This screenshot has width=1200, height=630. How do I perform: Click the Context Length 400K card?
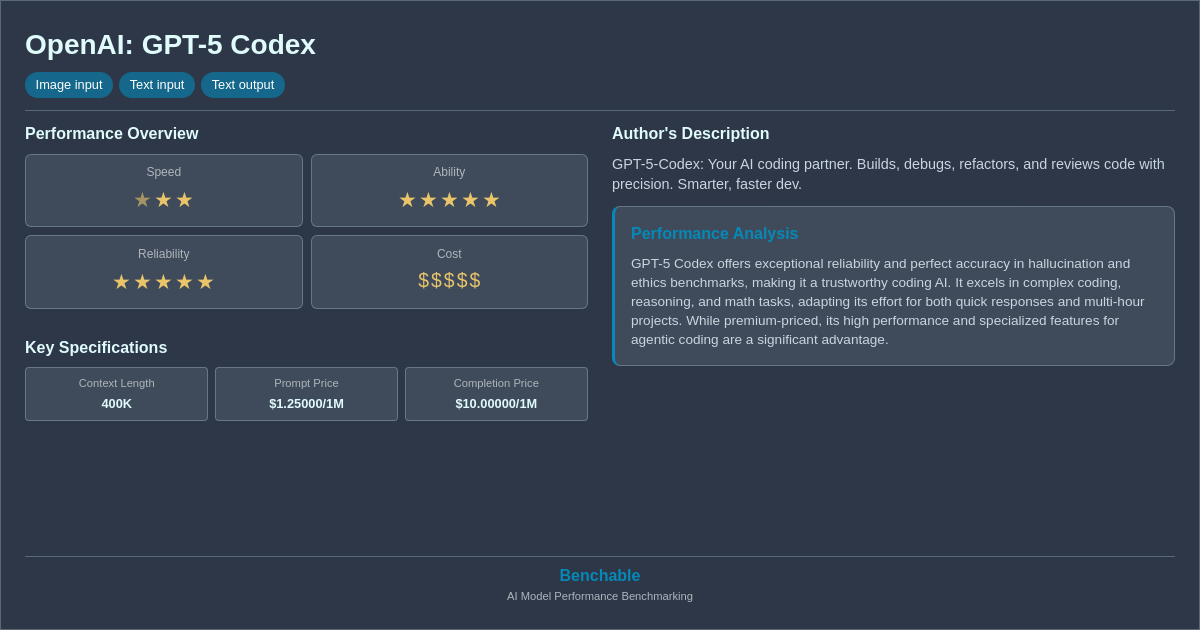[x=116, y=393]
